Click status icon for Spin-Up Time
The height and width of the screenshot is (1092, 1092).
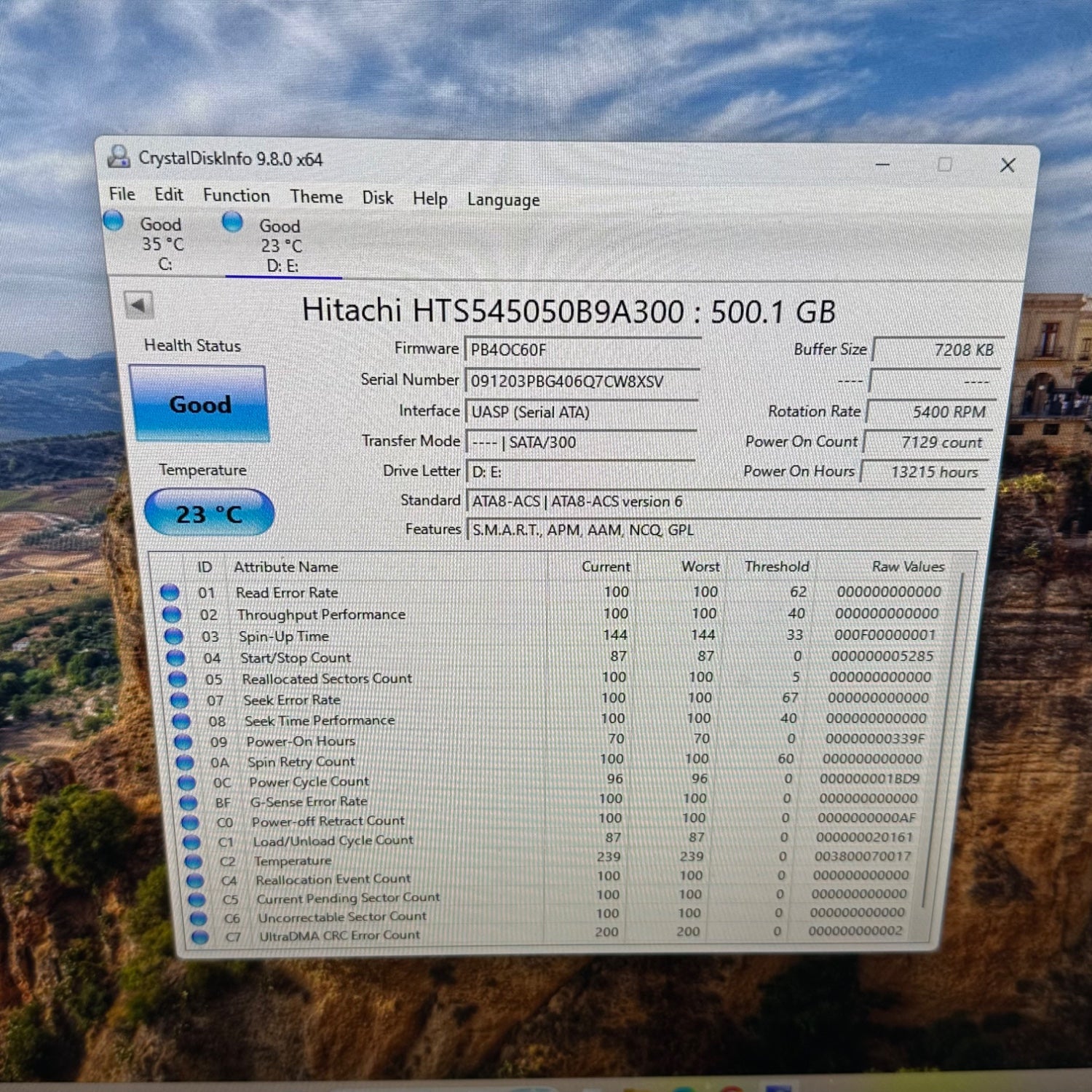tap(174, 636)
